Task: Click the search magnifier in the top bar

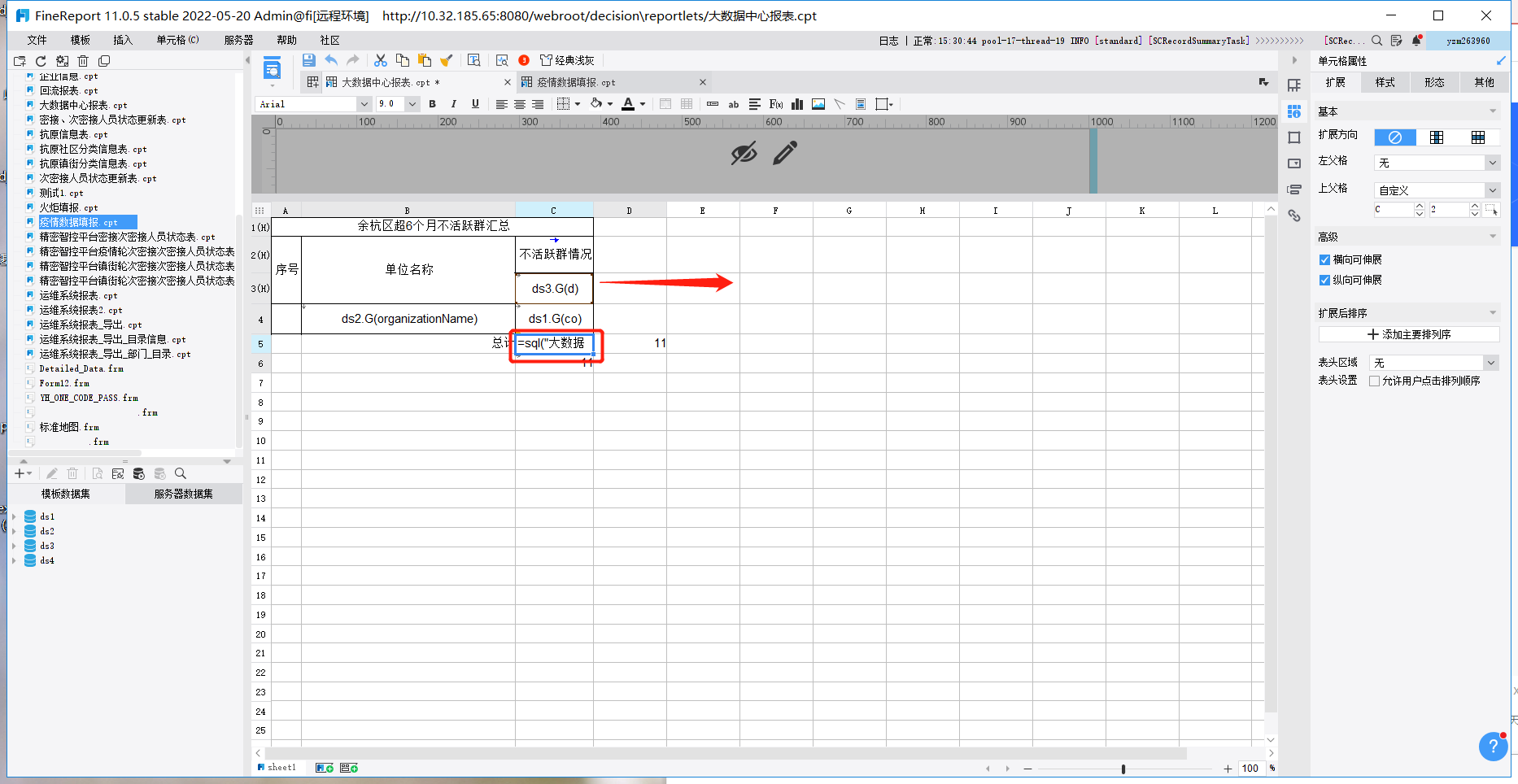Action: pos(1376,41)
